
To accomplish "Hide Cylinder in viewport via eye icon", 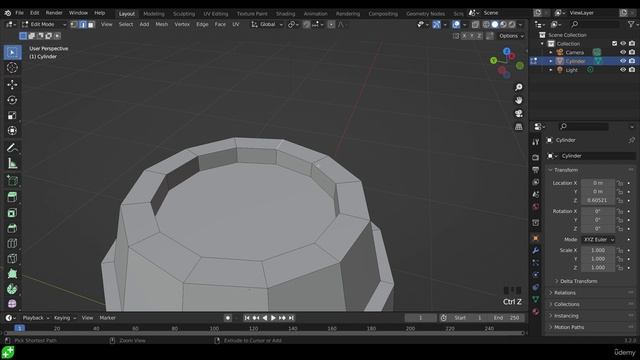I will click(x=623, y=61).
